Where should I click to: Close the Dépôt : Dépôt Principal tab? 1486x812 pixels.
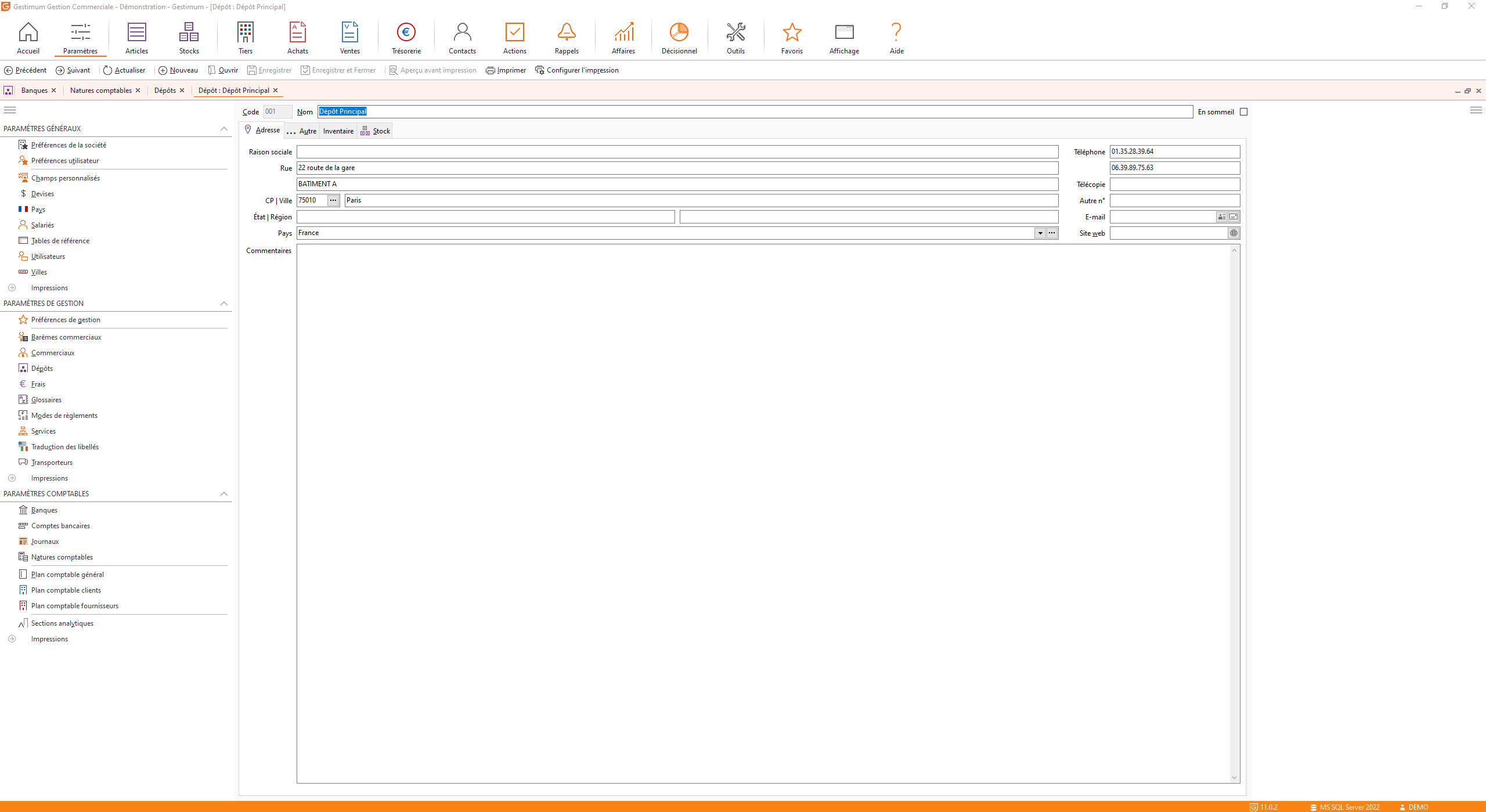(276, 91)
